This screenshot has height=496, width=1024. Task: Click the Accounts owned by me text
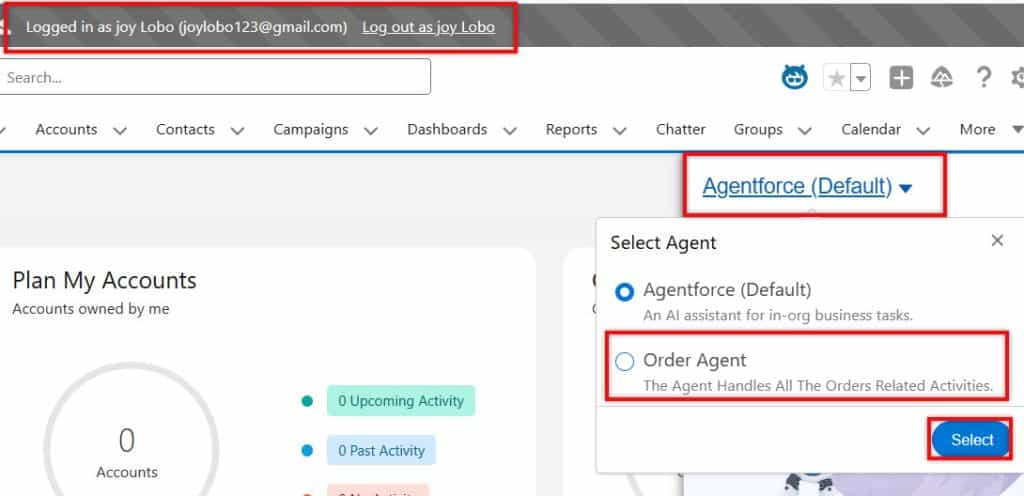[x=91, y=309]
